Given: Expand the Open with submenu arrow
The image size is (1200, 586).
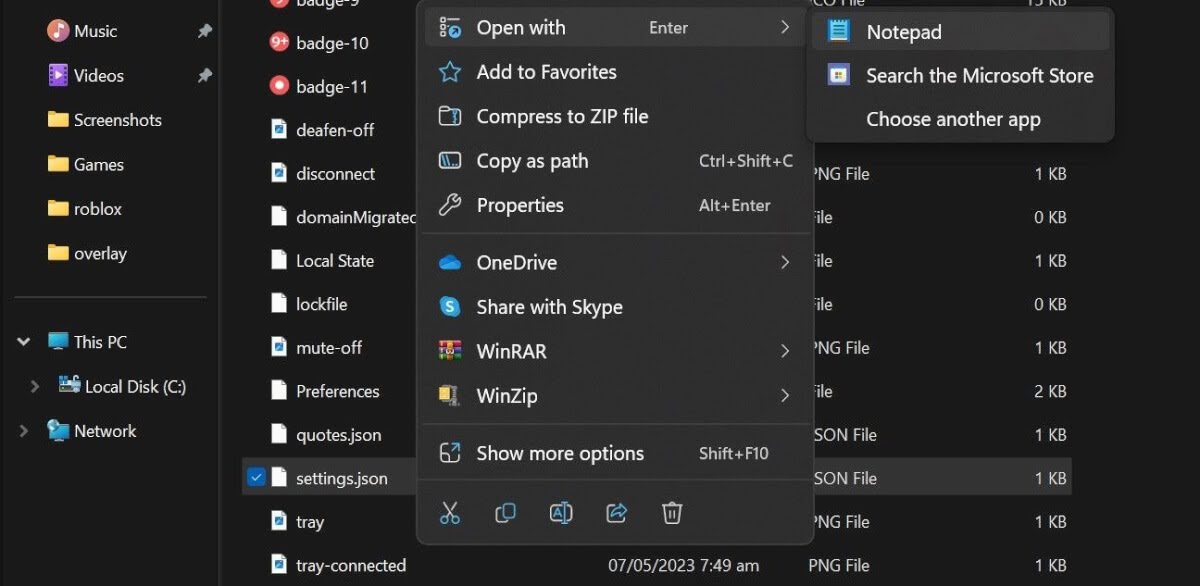Looking at the screenshot, I should pos(785,28).
